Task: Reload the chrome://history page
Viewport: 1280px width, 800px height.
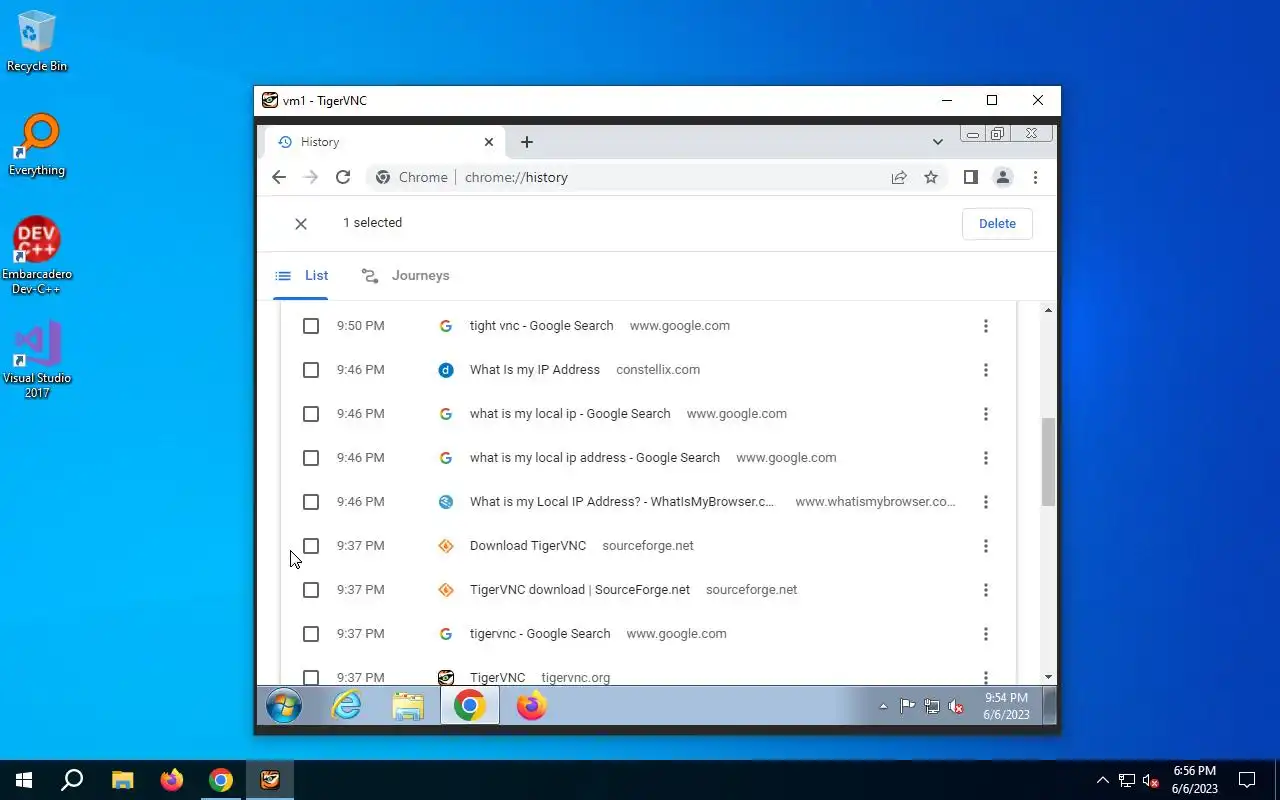Action: point(343,177)
